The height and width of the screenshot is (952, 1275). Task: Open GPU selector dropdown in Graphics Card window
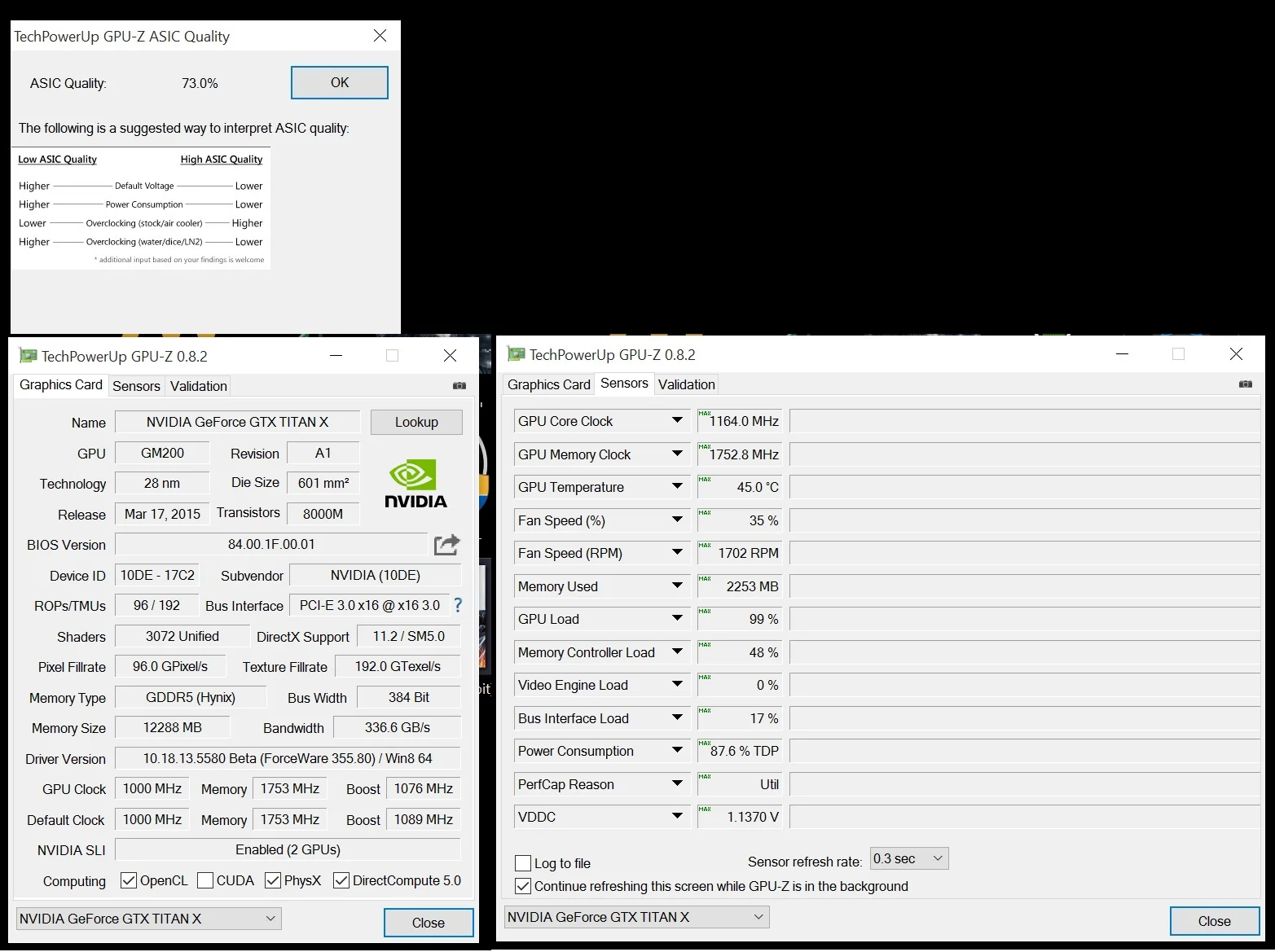click(x=149, y=919)
